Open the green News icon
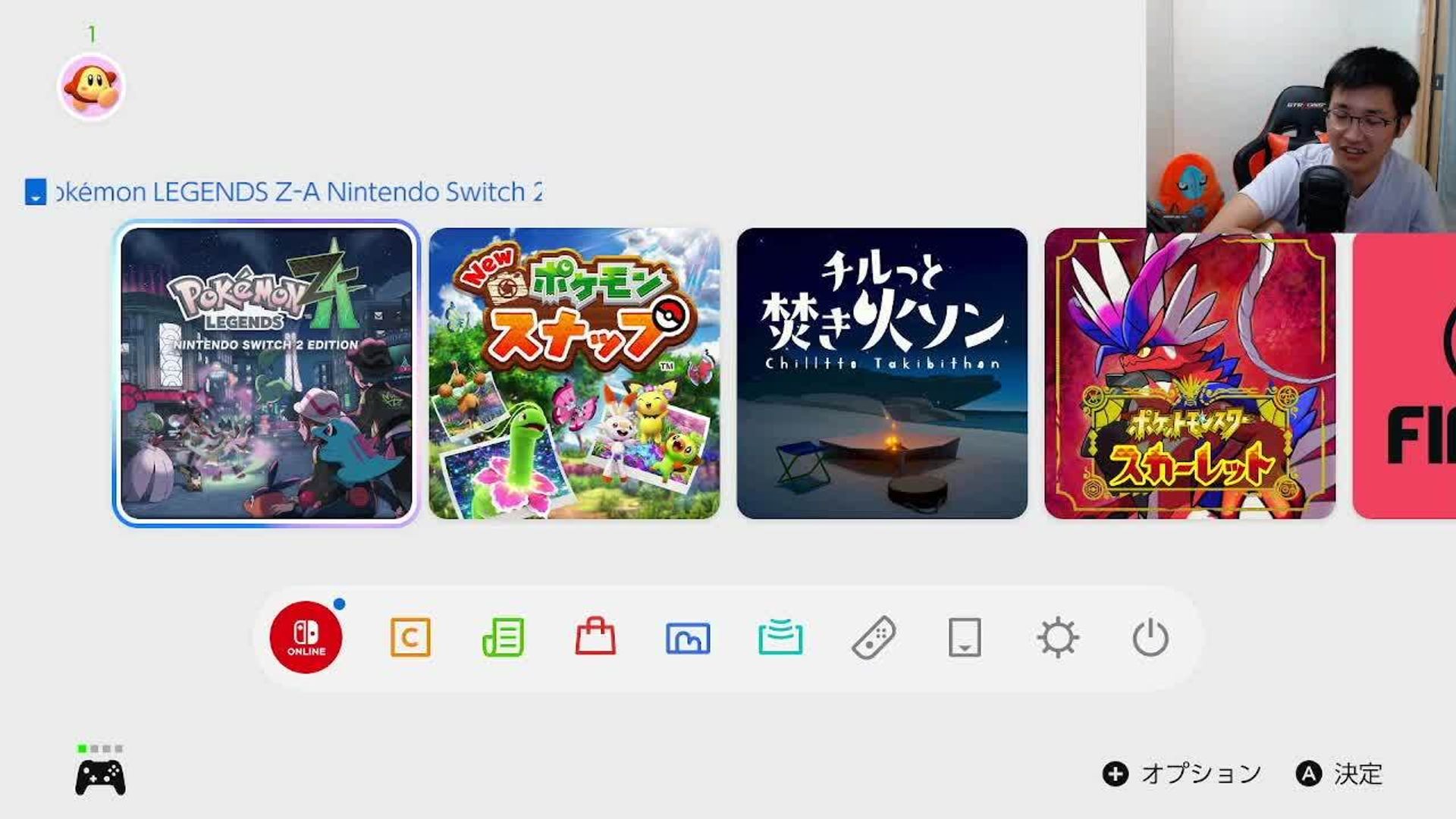This screenshot has width=1456, height=819. pos(503,637)
